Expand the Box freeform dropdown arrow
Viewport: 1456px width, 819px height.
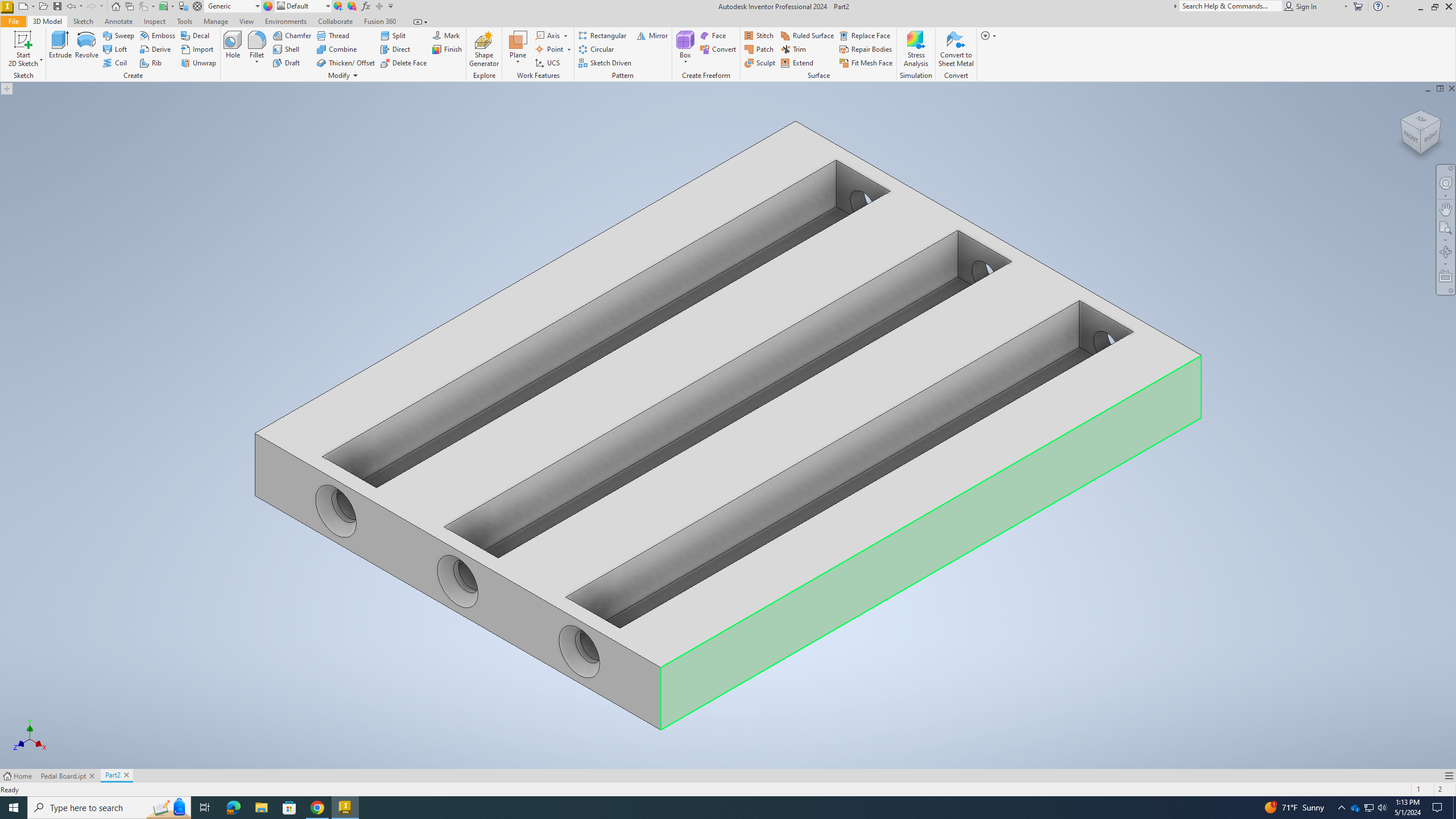(685, 62)
